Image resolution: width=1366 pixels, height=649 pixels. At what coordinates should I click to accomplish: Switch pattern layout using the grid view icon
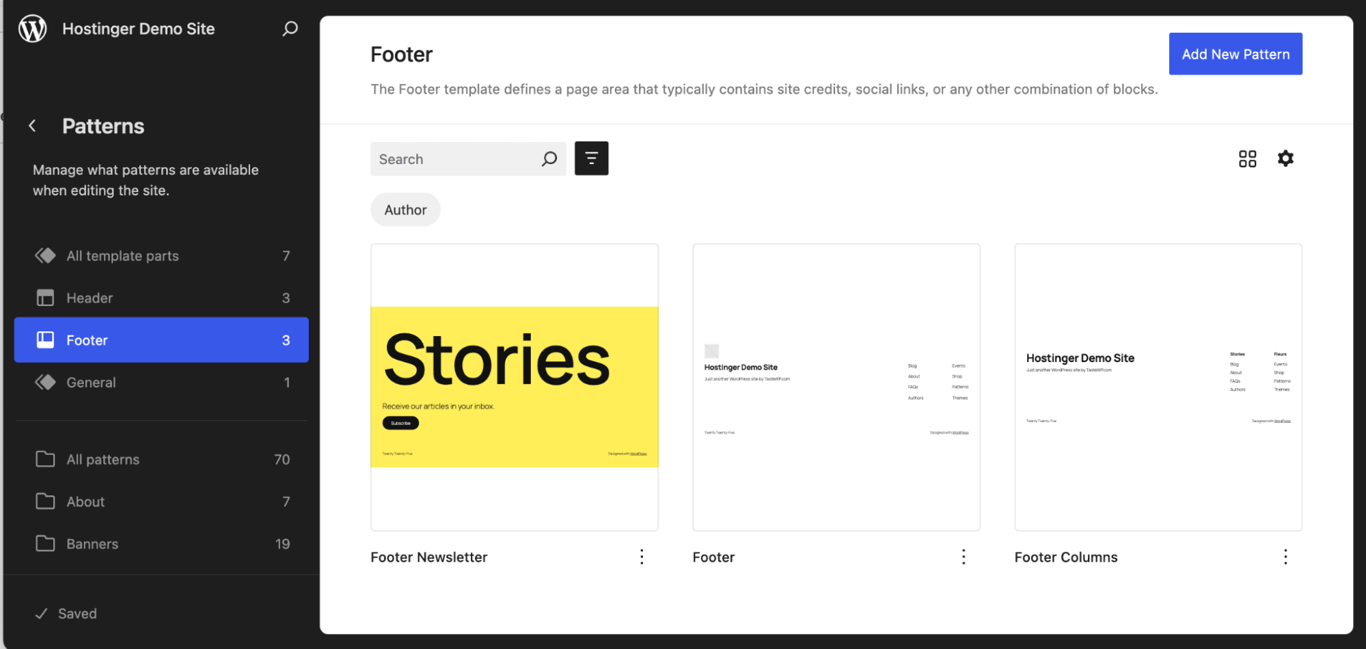[x=1247, y=158]
